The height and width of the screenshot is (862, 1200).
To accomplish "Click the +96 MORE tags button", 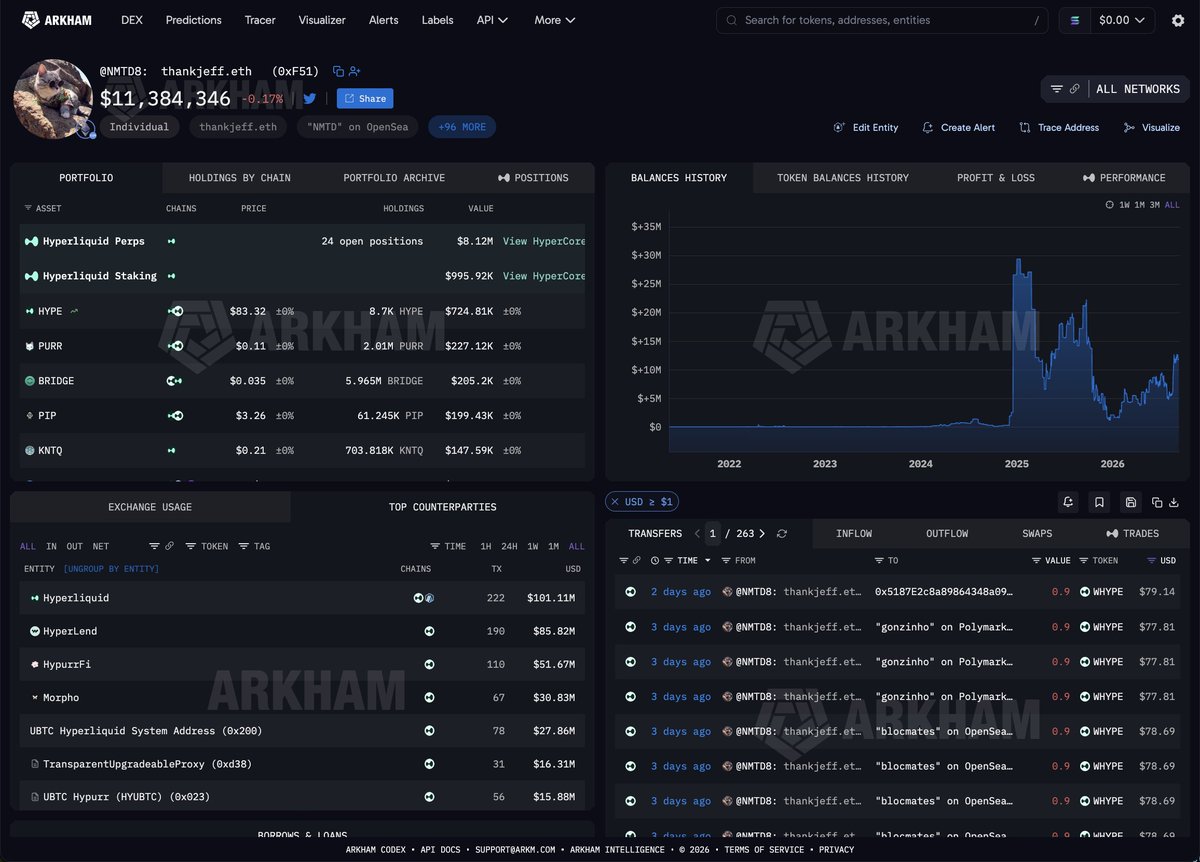I will click(x=462, y=127).
